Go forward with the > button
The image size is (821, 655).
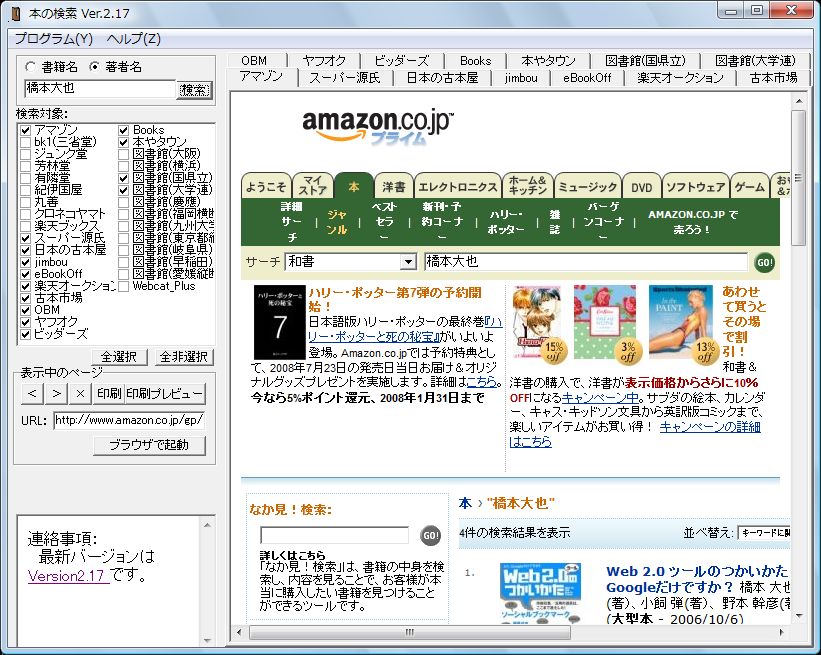pyautogui.click(x=56, y=393)
